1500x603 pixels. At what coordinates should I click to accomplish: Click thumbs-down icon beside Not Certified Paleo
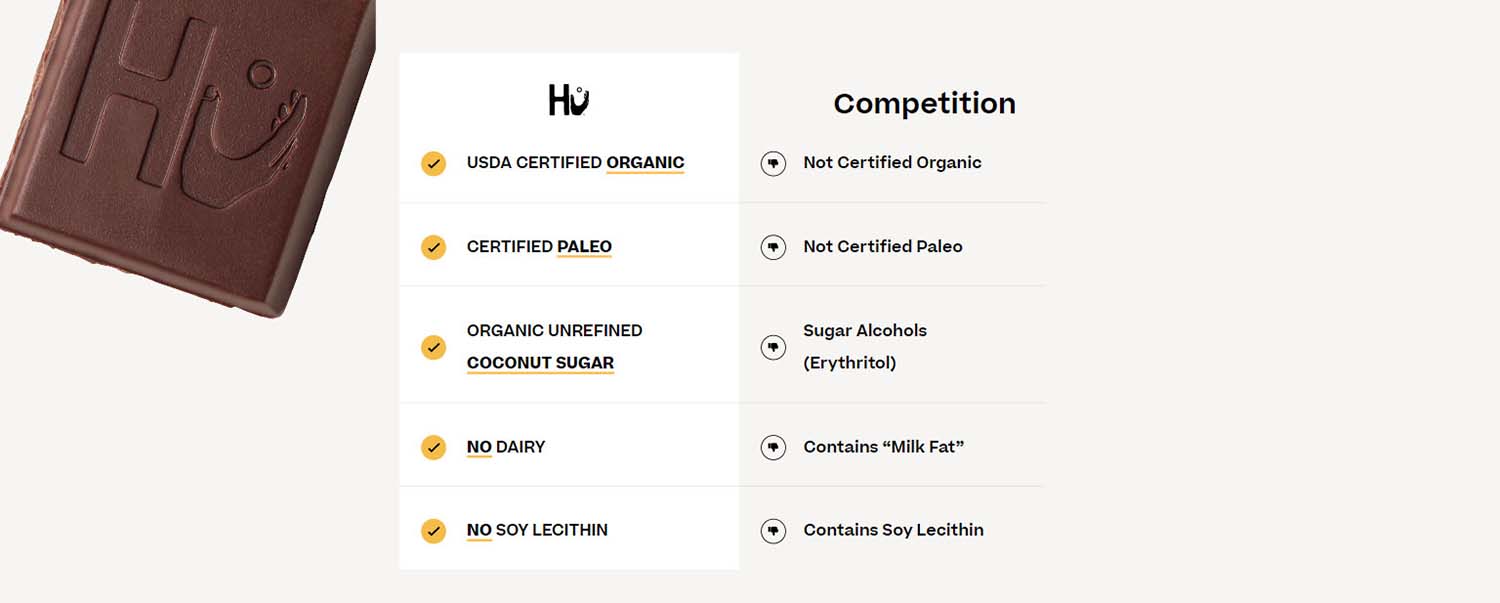[773, 247]
